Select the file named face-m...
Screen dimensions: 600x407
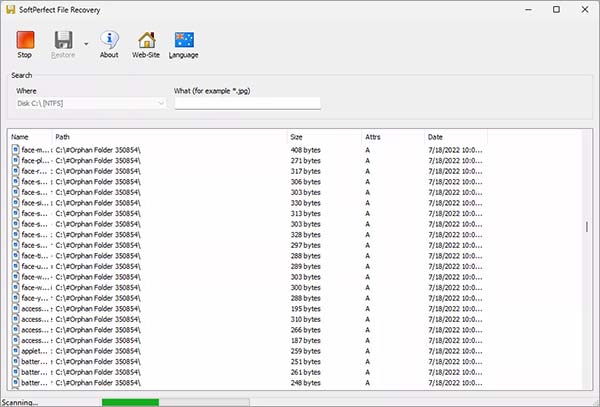click(35, 150)
